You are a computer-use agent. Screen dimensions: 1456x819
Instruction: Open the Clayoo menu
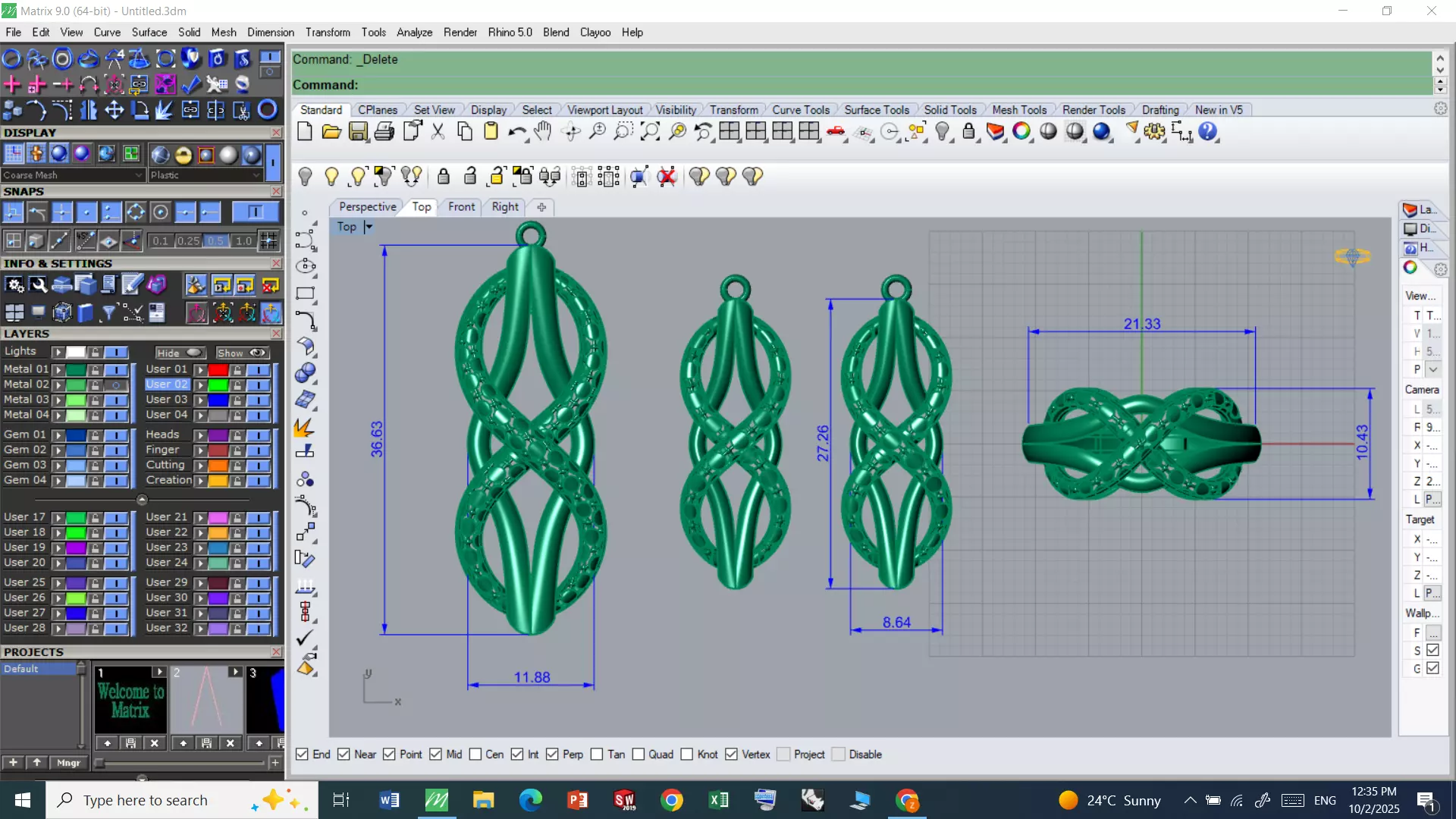[595, 33]
